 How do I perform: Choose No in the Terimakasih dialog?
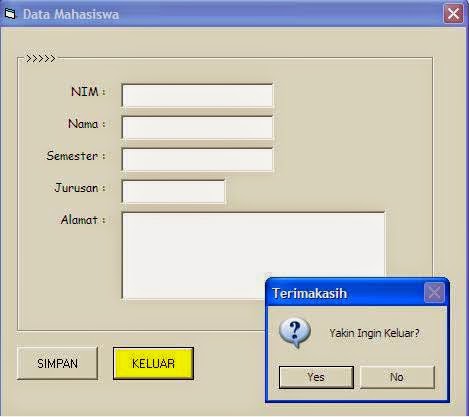(397, 377)
